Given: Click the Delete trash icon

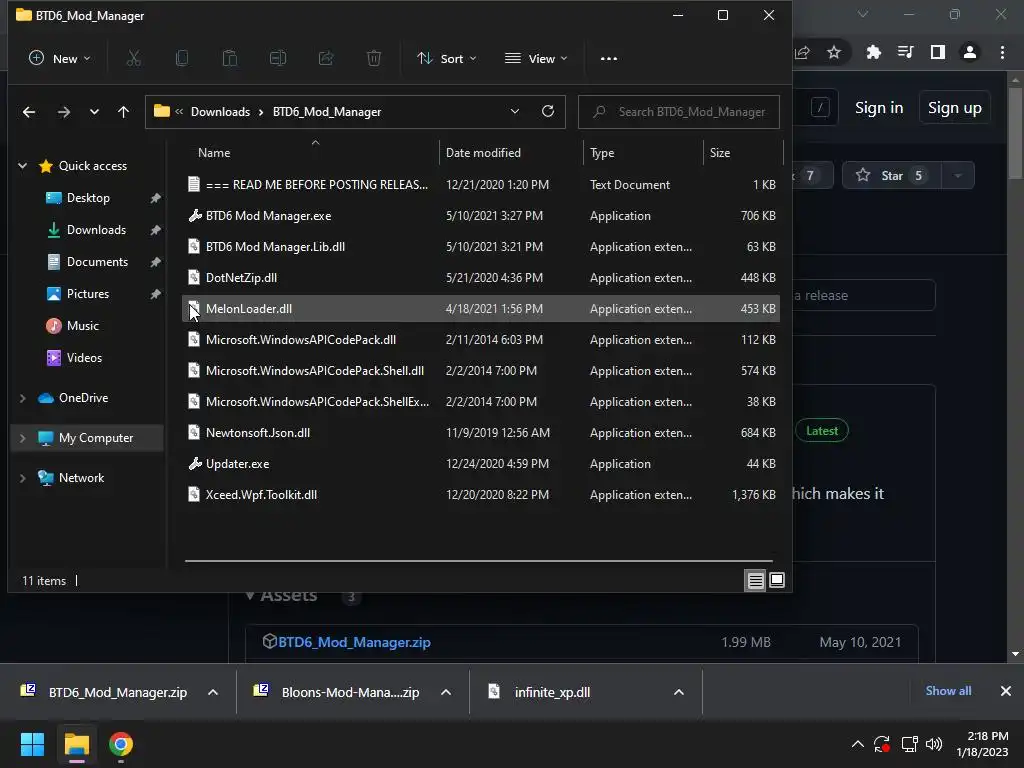Looking at the screenshot, I should pyautogui.click(x=374, y=58).
